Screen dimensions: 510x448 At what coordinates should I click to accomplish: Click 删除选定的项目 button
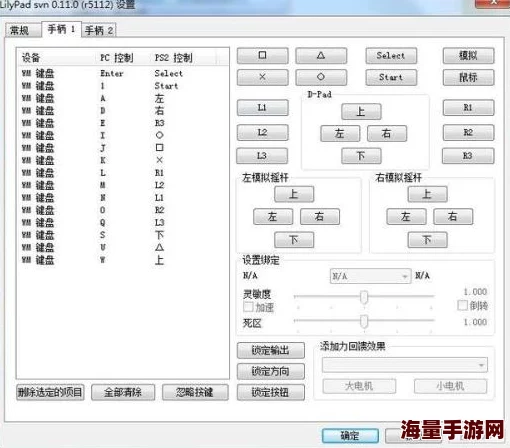(x=50, y=392)
